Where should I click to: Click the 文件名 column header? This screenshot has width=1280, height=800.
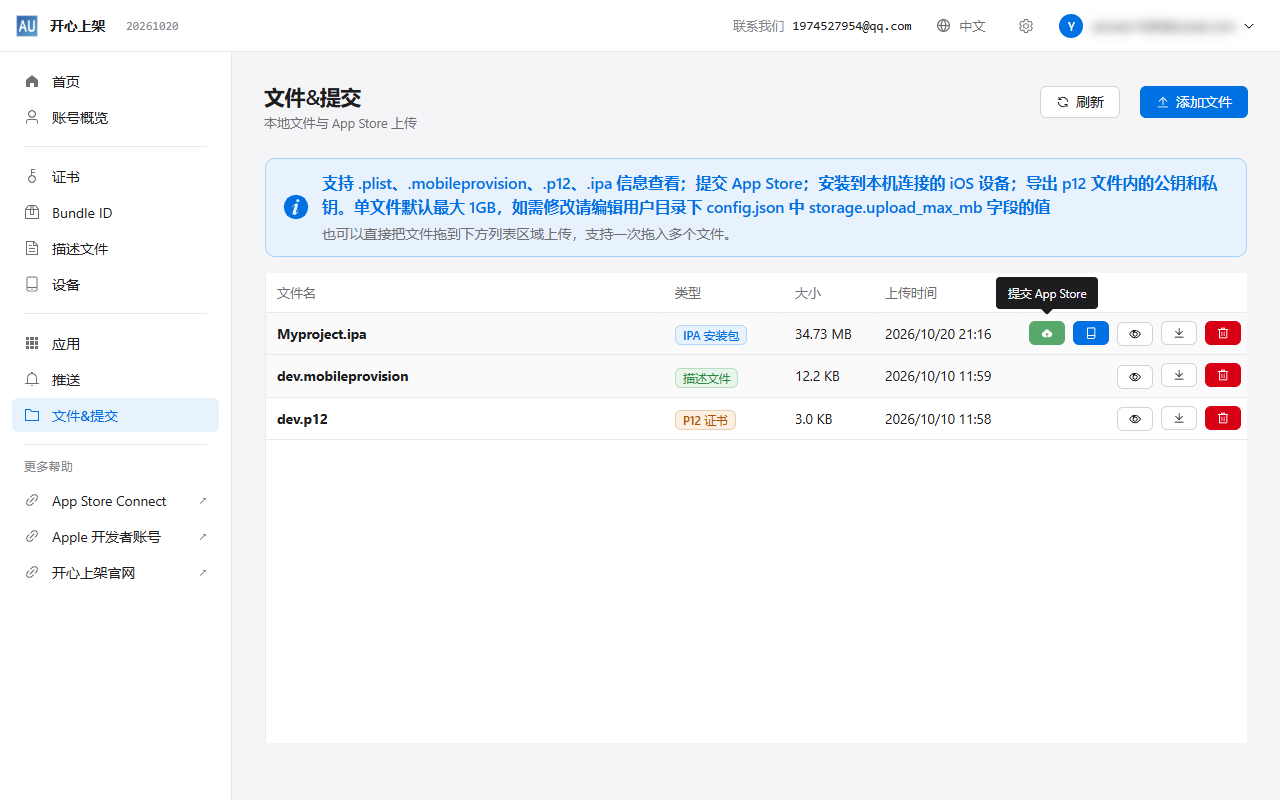click(297, 293)
